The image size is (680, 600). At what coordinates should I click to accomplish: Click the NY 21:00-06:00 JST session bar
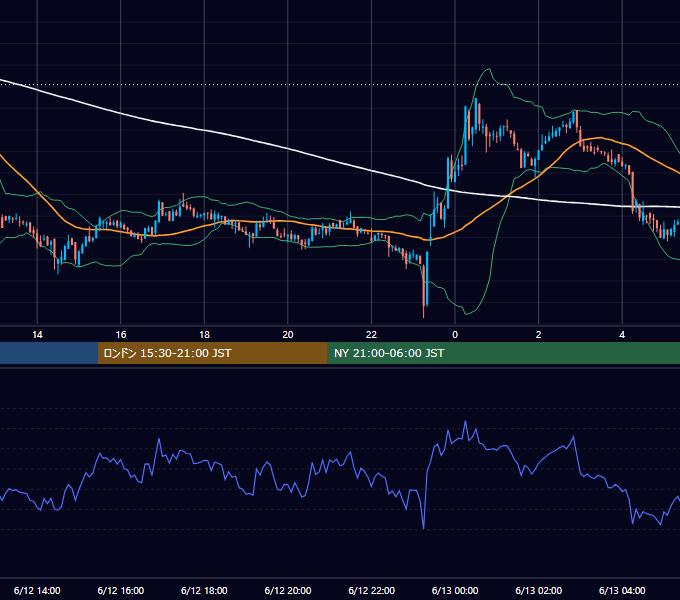(x=503, y=353)
